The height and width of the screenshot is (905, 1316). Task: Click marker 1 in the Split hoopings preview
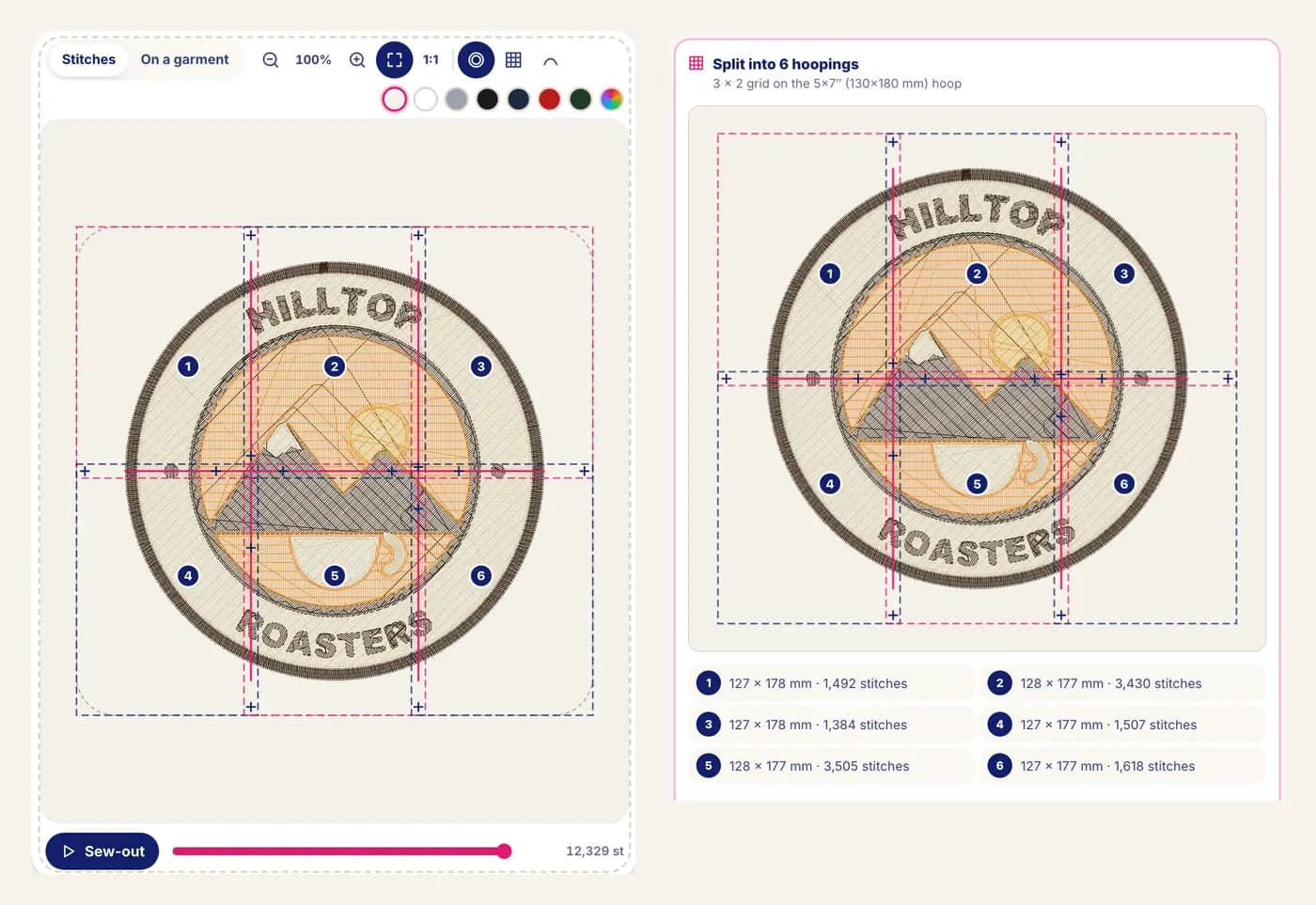[830, 273]
